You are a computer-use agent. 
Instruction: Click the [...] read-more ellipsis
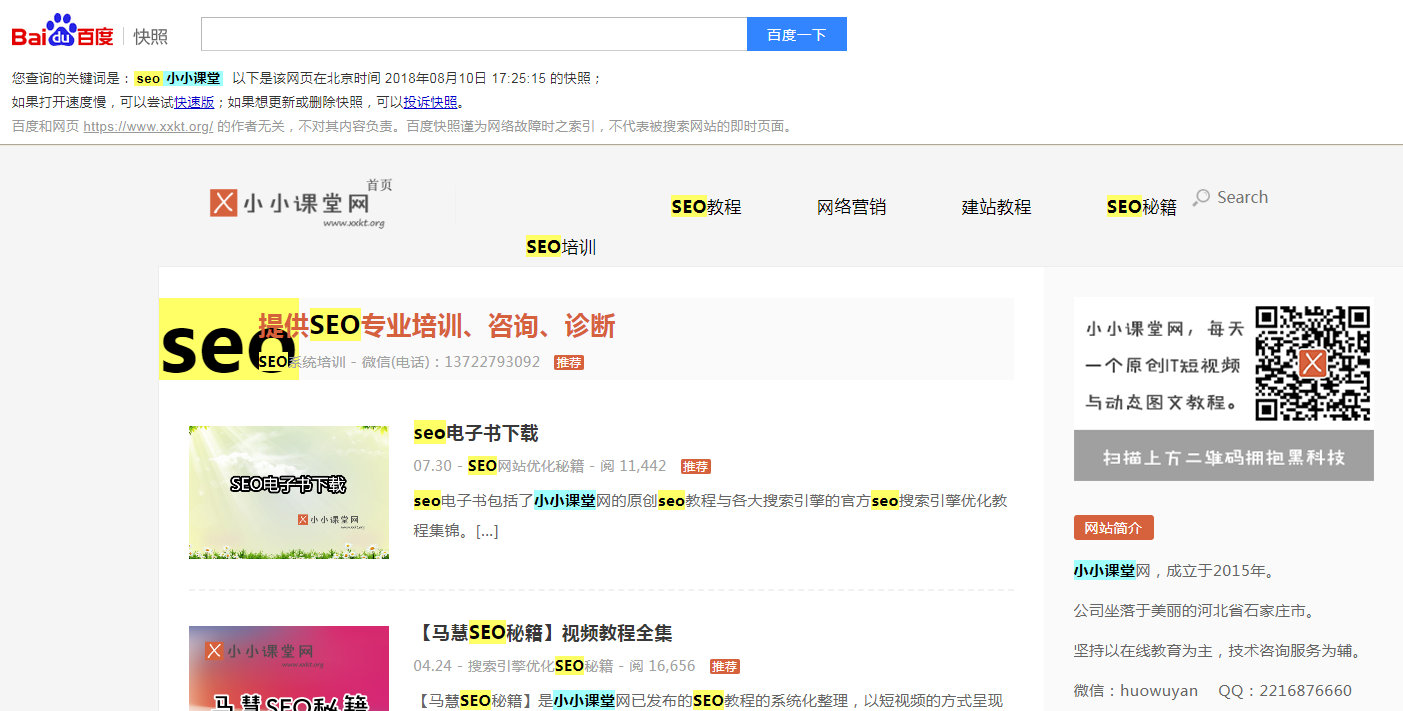[x=486, y=531]
